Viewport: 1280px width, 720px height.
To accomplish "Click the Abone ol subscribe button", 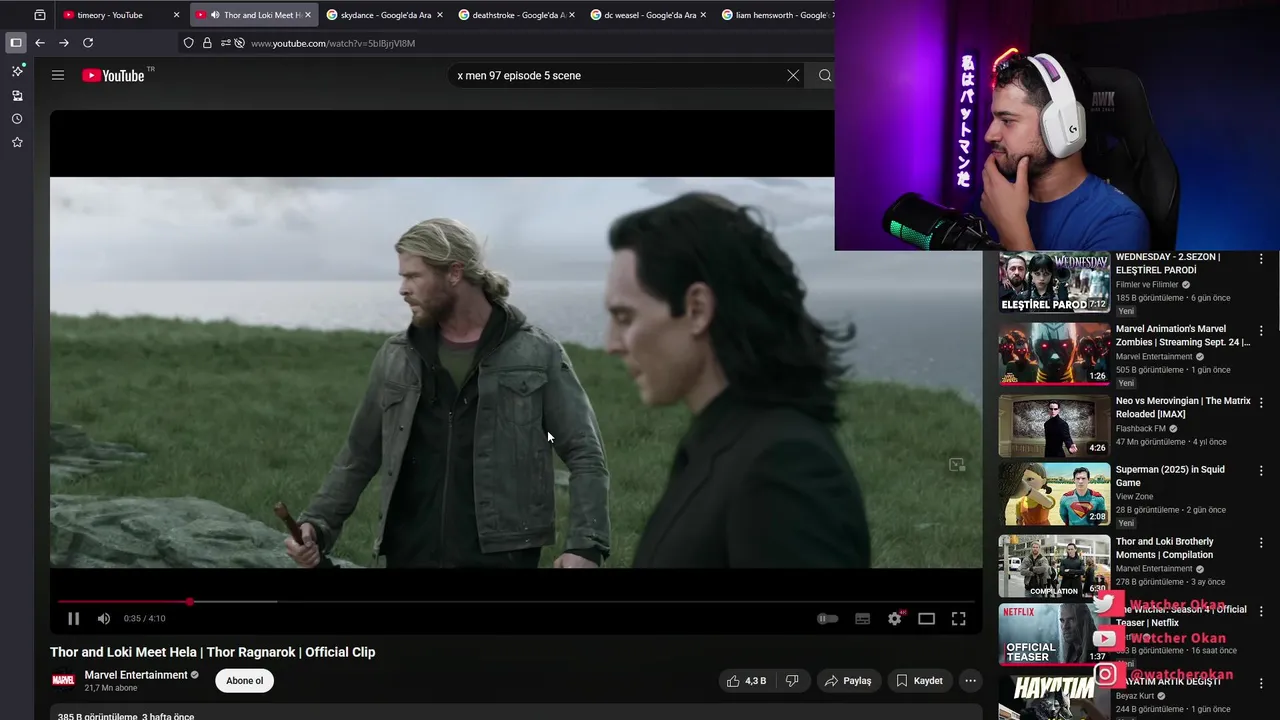I will [245, 681].
